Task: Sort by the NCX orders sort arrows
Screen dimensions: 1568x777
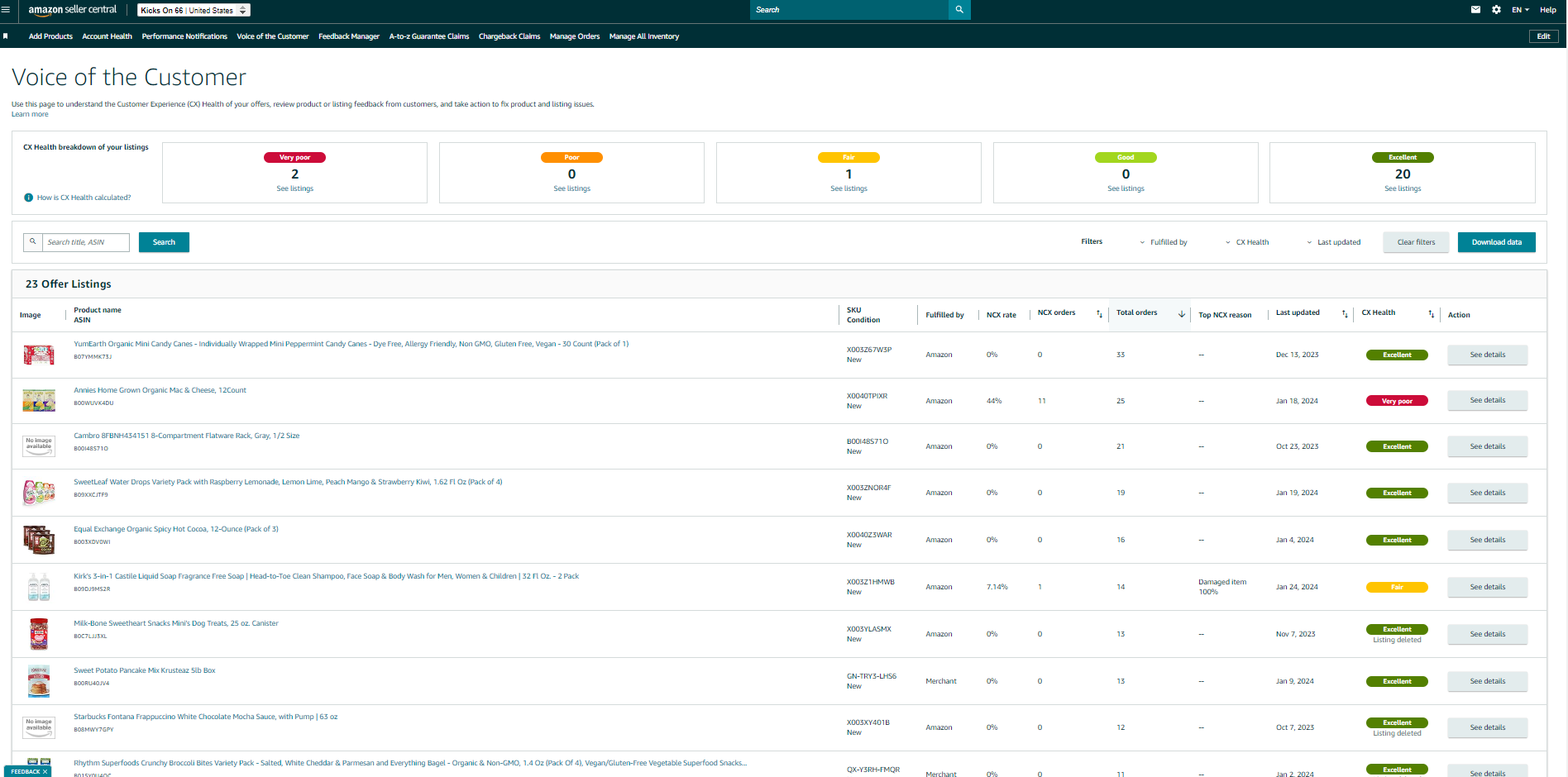Action: [1099, 314]
